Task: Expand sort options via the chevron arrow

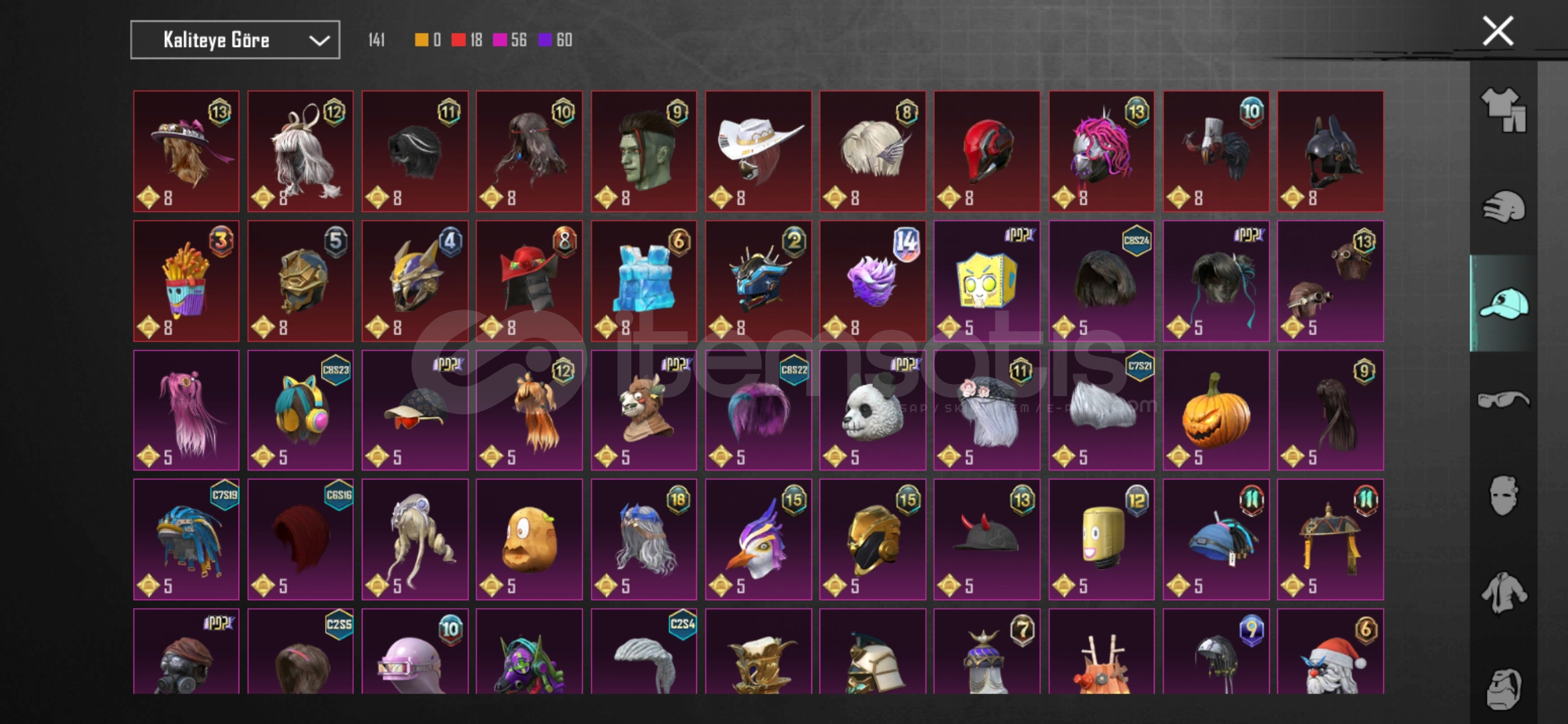Action: click(x=319, y=41)
